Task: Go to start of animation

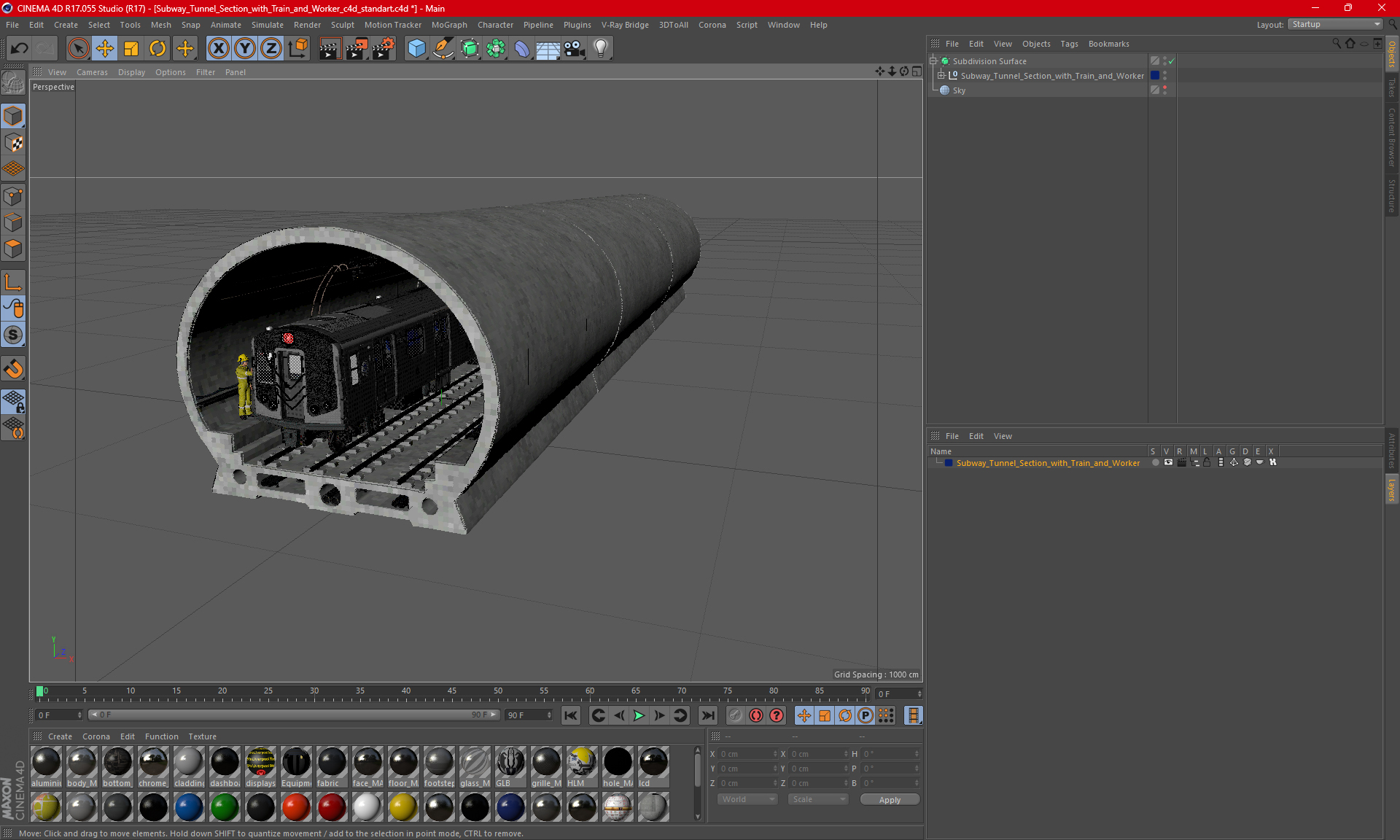Action: point(571,715)
